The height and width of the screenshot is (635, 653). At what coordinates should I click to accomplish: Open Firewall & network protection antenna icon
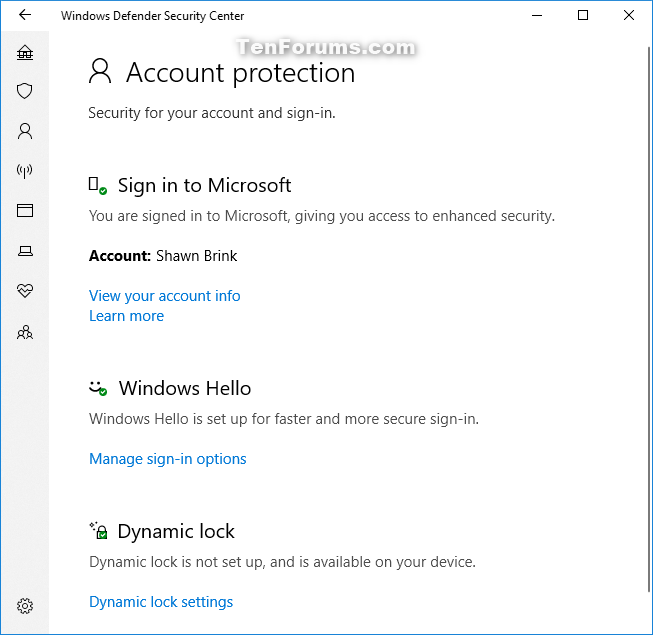25,171
